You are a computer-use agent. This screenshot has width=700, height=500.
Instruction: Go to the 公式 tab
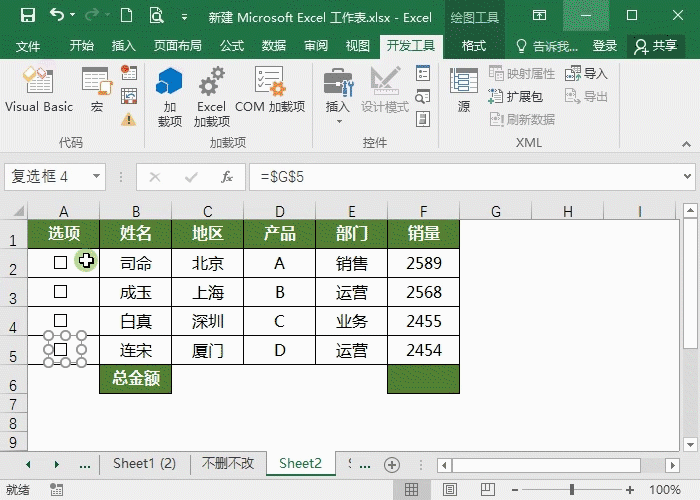point(232,46)
